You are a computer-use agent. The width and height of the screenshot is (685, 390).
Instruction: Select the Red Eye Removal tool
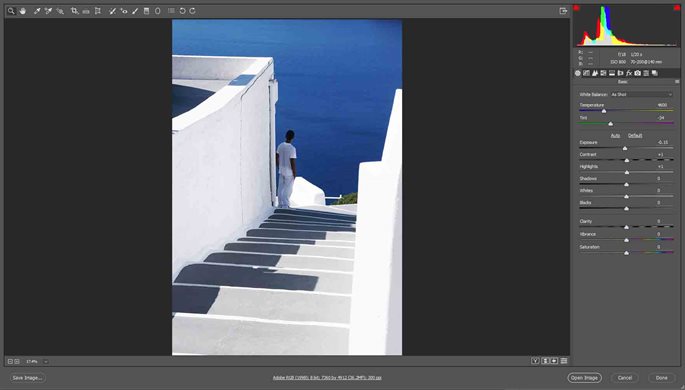pyautogui.click(x=124, y=11)
